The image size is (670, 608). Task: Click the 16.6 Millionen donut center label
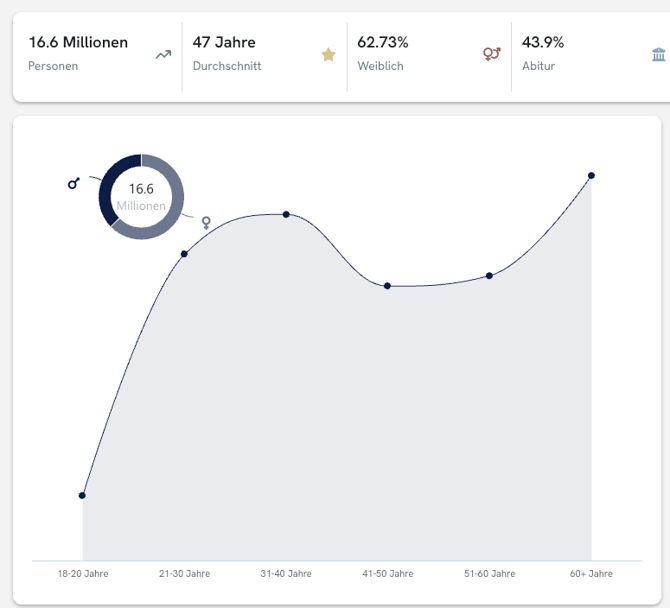tap(141, 196)
